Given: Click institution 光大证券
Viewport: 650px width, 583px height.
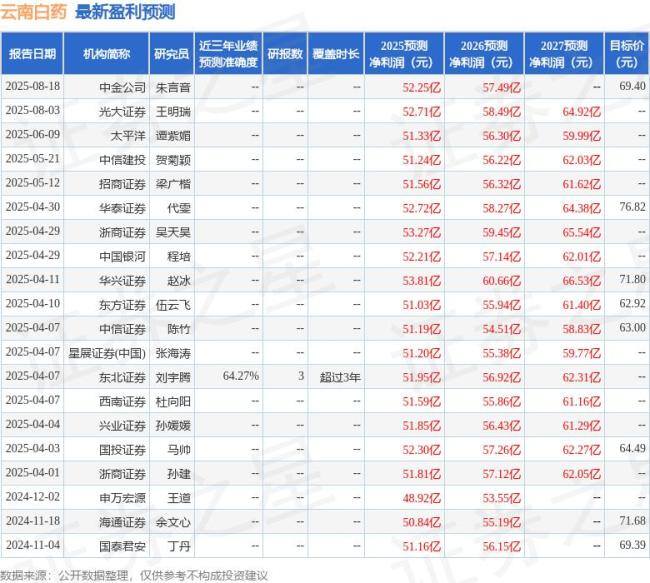Looking at the screenshot, I should click(122, 111).
